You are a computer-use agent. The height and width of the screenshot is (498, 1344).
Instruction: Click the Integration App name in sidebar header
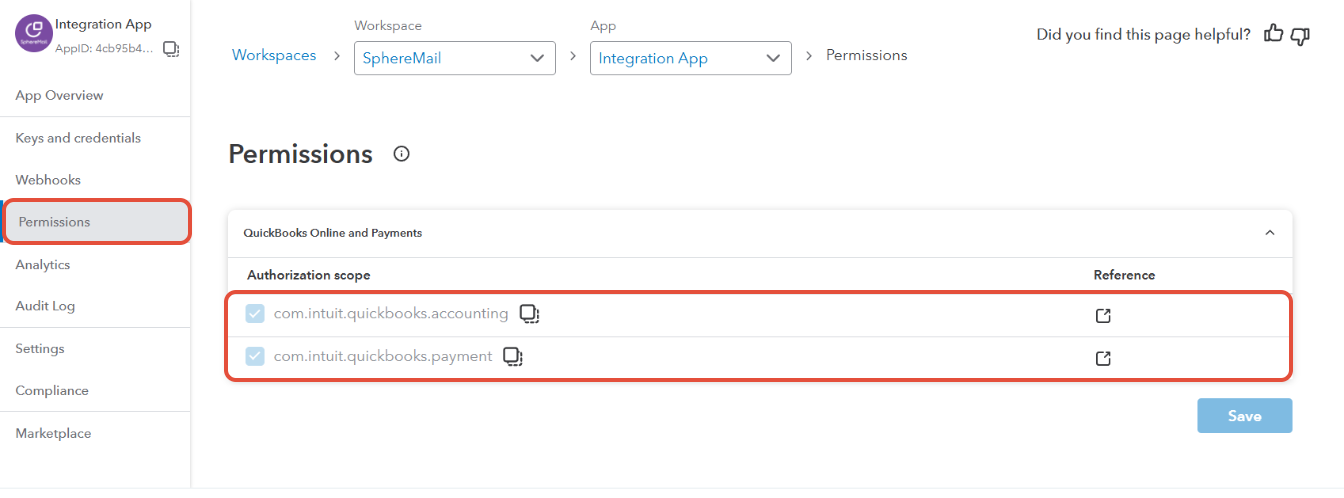coord(103,24)
